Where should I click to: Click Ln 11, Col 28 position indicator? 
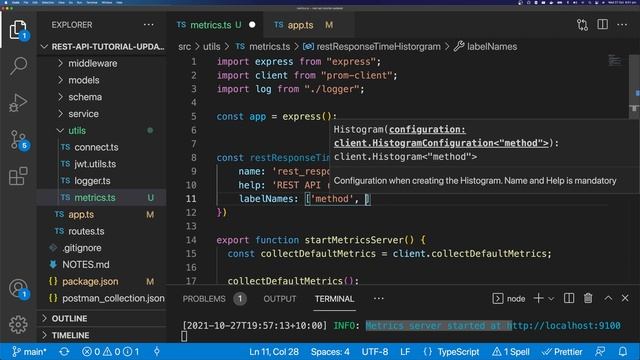[274, 352]
